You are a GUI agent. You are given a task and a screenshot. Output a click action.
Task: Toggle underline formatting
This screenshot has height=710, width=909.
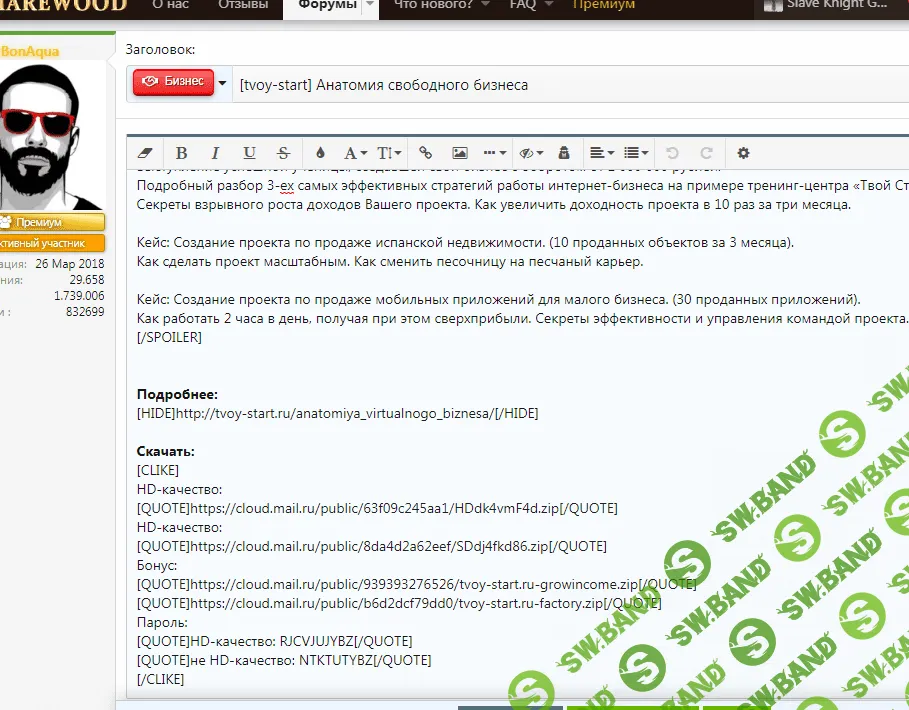(249, 153)
